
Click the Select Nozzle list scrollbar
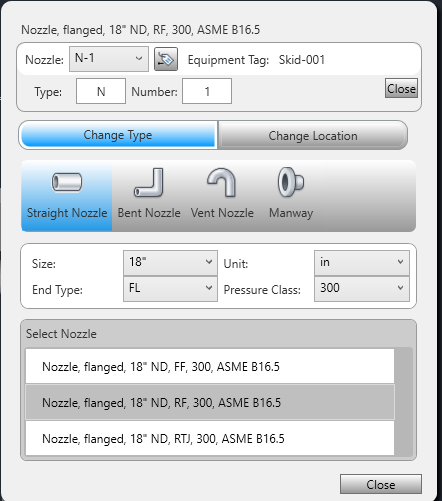[x=403, y=402]
